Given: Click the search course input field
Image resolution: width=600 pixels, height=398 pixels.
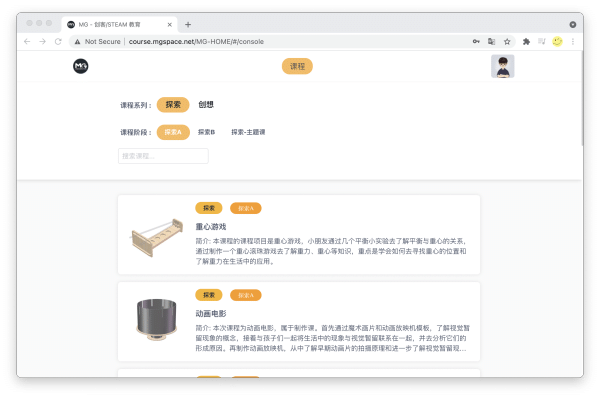Looking at the screenshot, I should (163, 156).
